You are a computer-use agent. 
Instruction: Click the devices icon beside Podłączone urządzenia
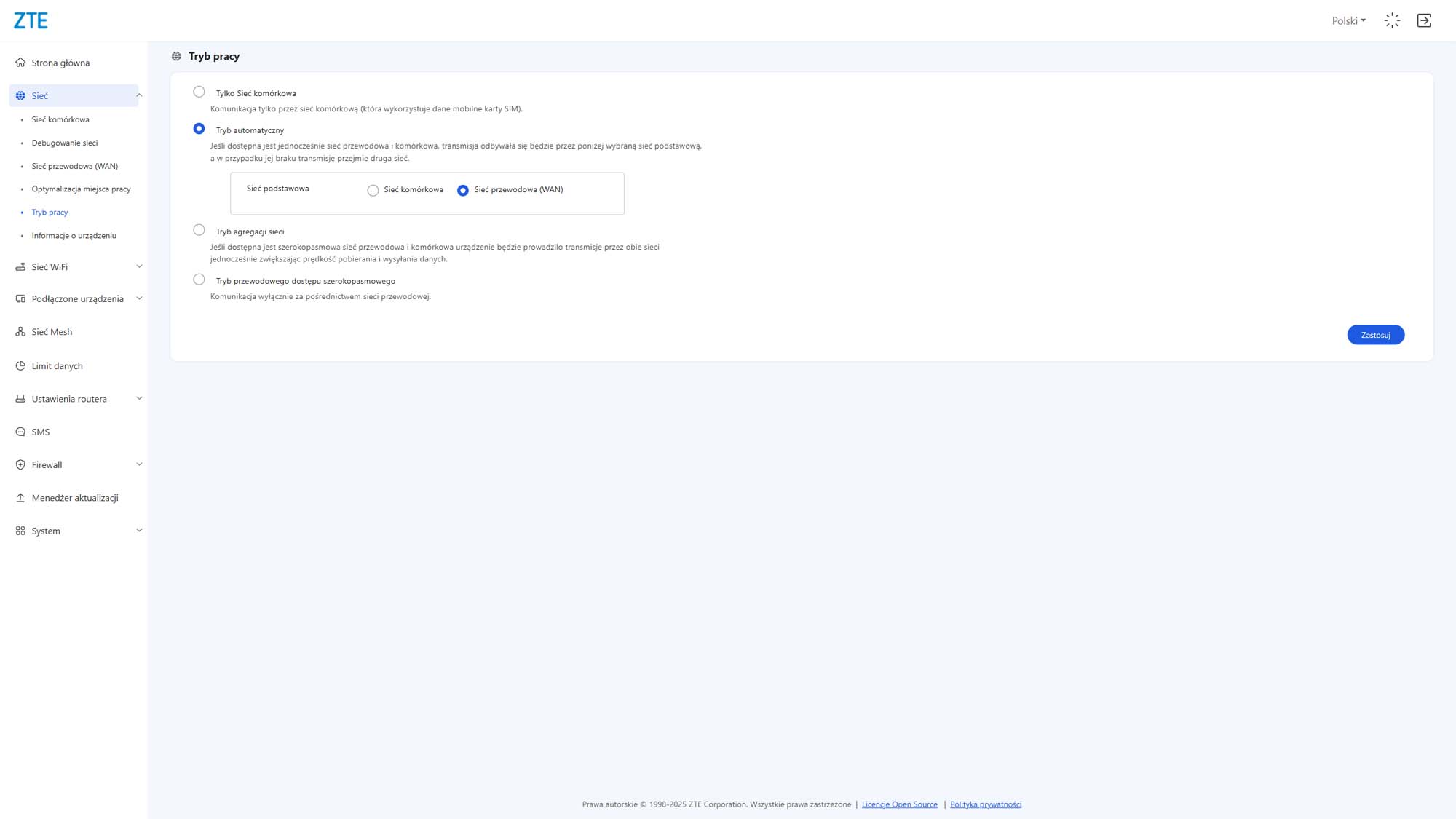click(x=20, y=299)
